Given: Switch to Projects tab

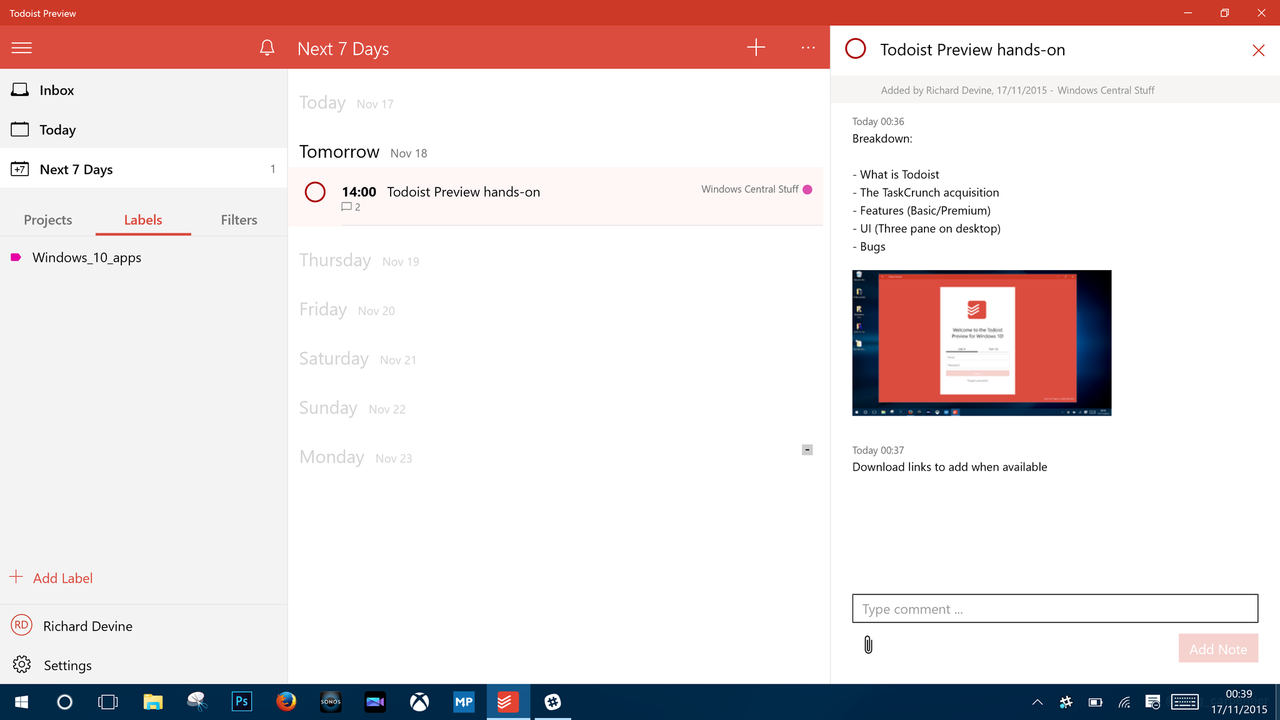Looking at the screenshot, I should click(48, 220).
